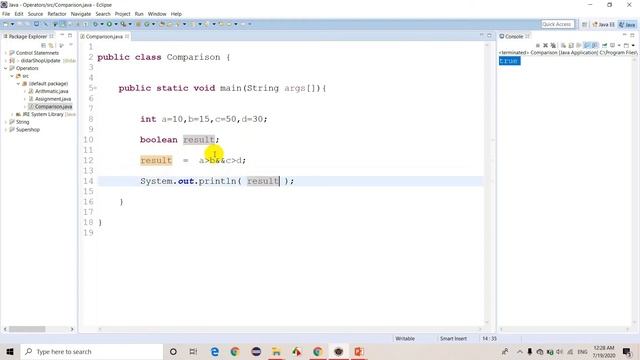Open the Run menu

[139, 14]
